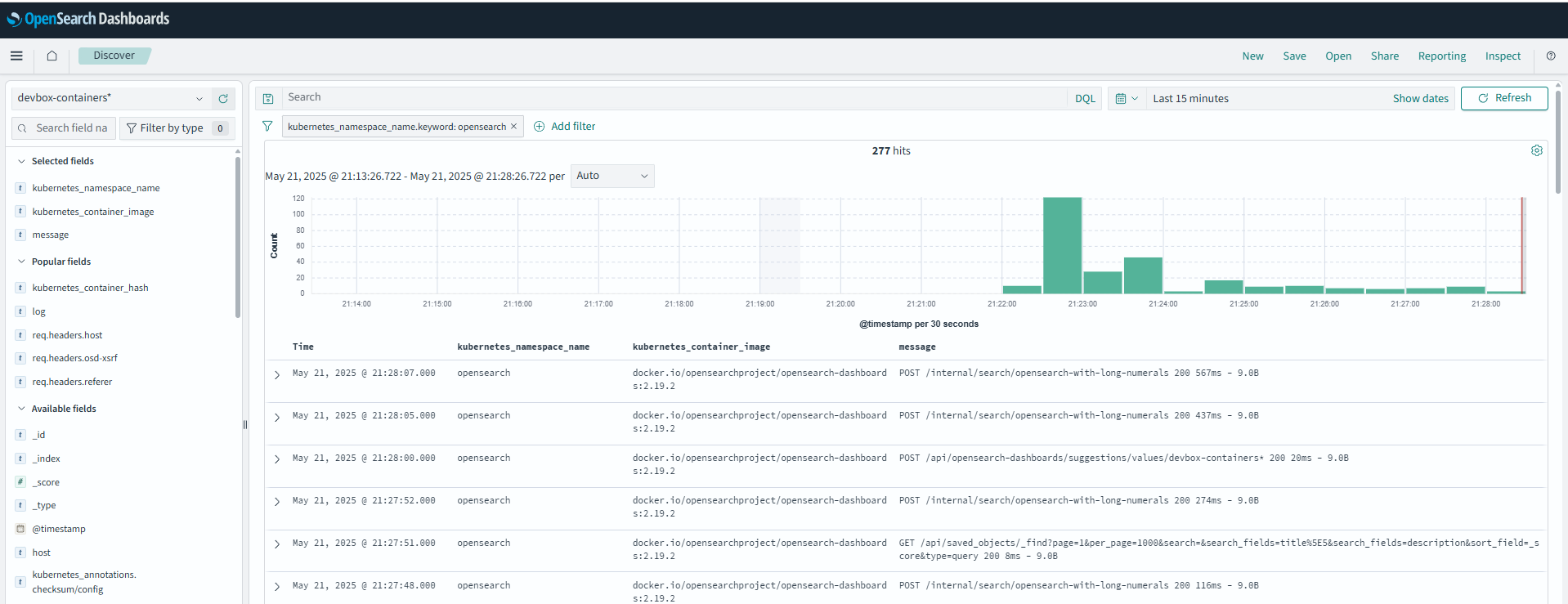The height and width of the screenshot is (604, 1568).
Task: Select kubernetes_annotations.checksum/config field
Action: click(84, 582)
